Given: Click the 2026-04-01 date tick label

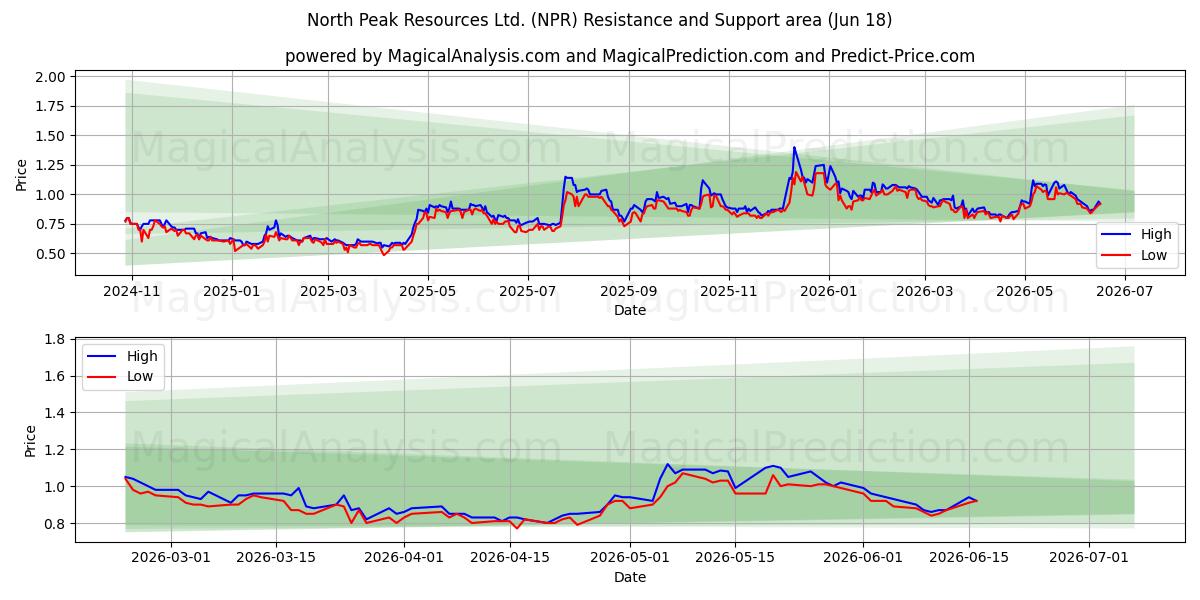Looking at the screenshot, I should pyautogui.click(x=404, y=558).
